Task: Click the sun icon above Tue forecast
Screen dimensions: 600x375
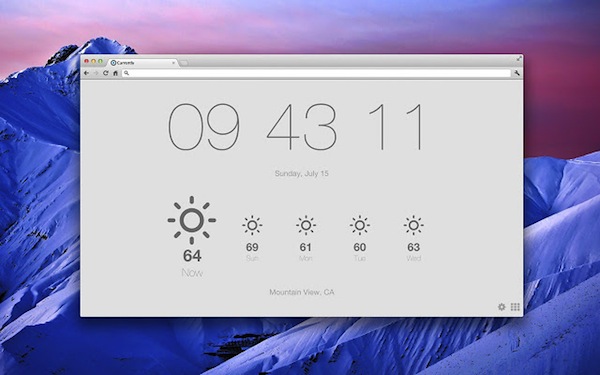Action: coord(360,225)
